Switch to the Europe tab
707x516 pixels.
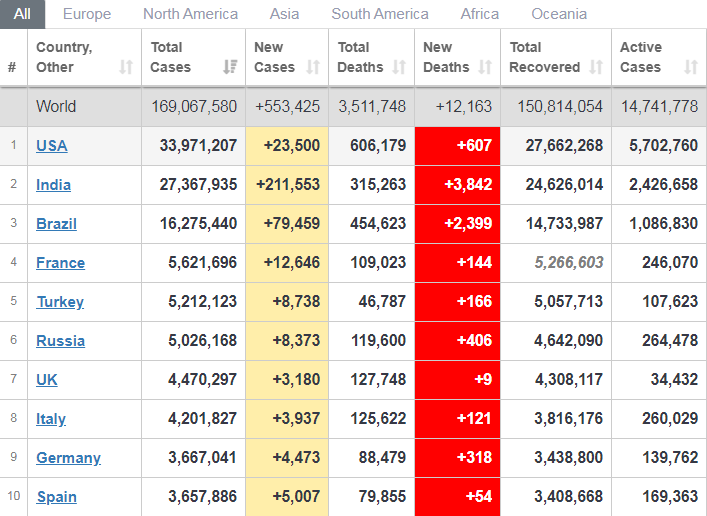tap(87, 14)
